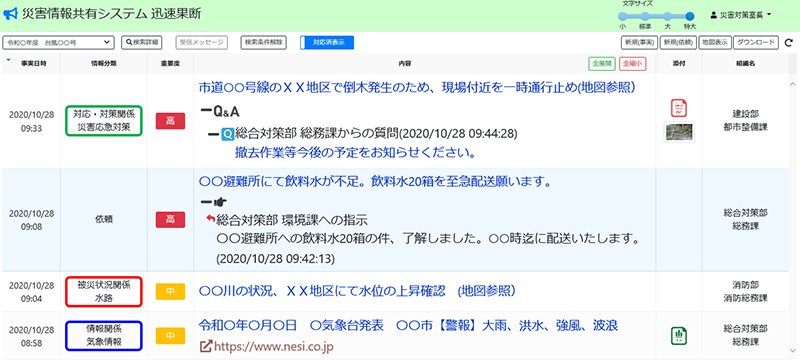Open the 市道○○号線 倒木発生 entry
Viewport: 800px width, 360px height.
(x=417, y=87)
